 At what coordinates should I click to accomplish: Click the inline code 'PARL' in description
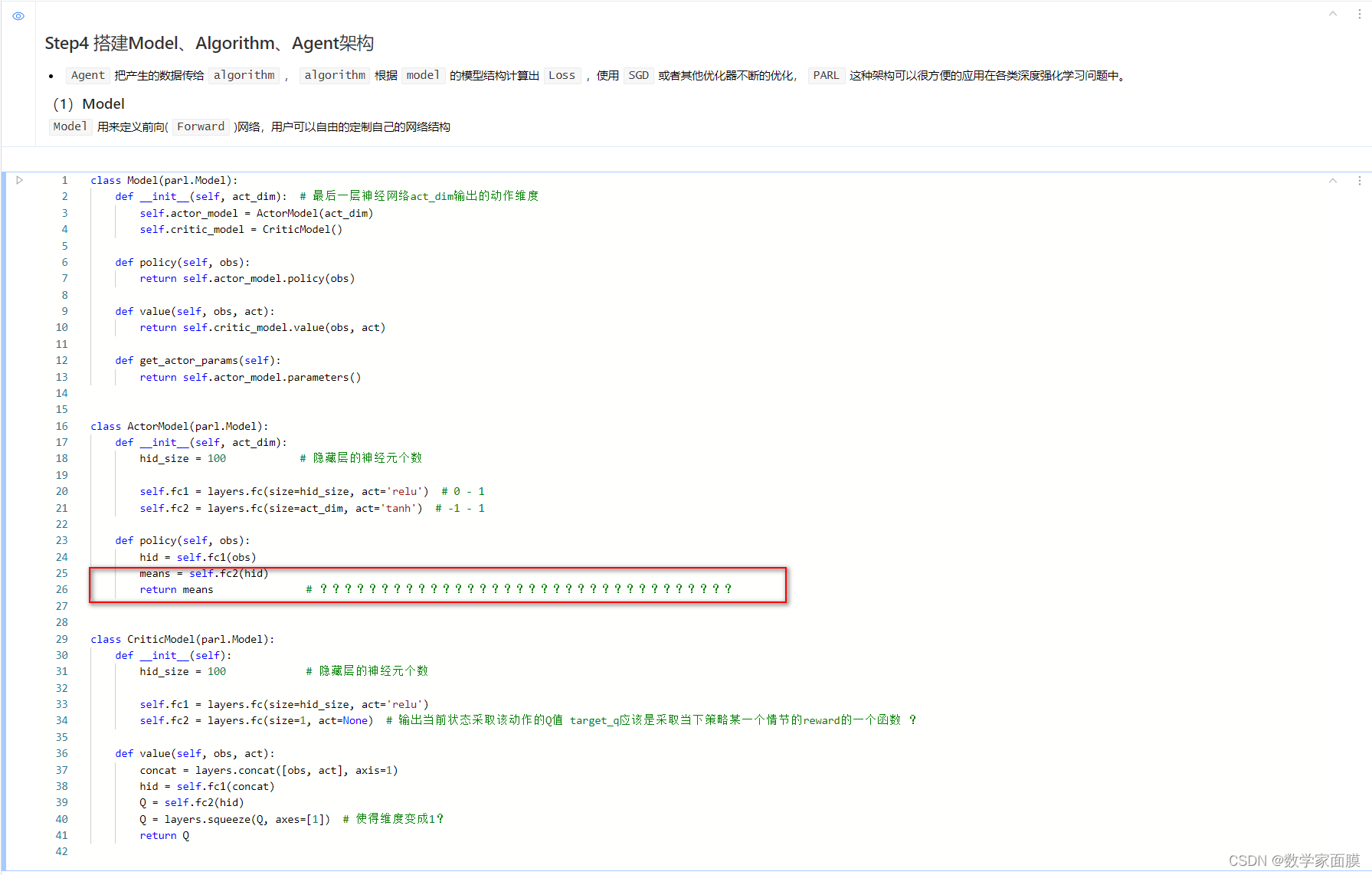click(826, 75)
